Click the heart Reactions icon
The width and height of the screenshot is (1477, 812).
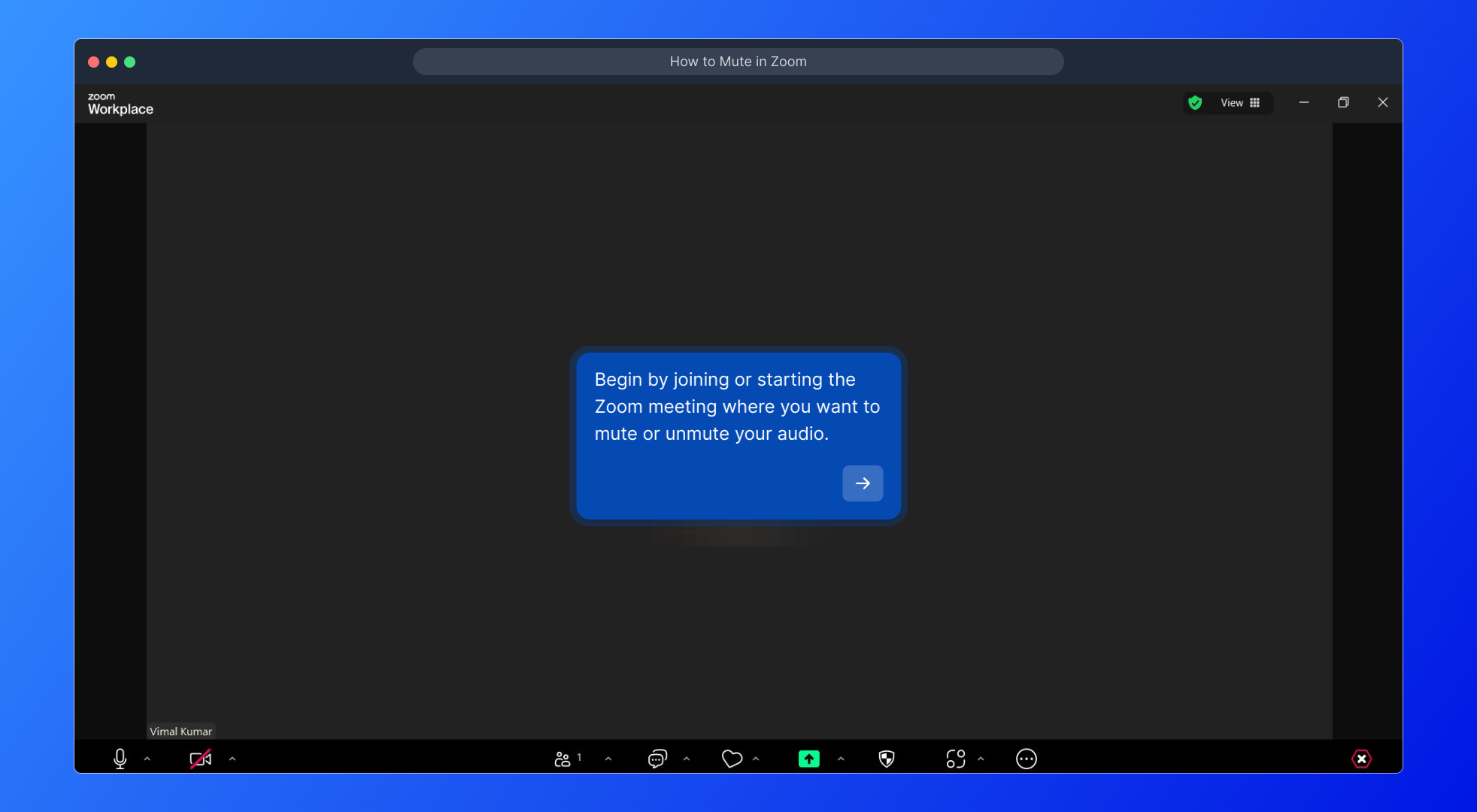pyautogui.click(x=732, y=759)
